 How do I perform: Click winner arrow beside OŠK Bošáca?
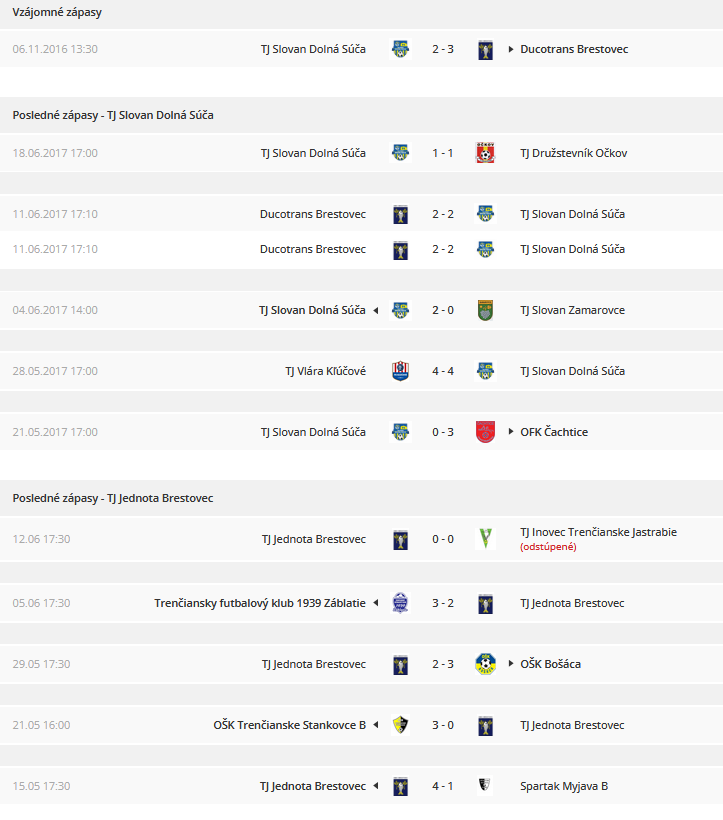[x=511, y=664]
